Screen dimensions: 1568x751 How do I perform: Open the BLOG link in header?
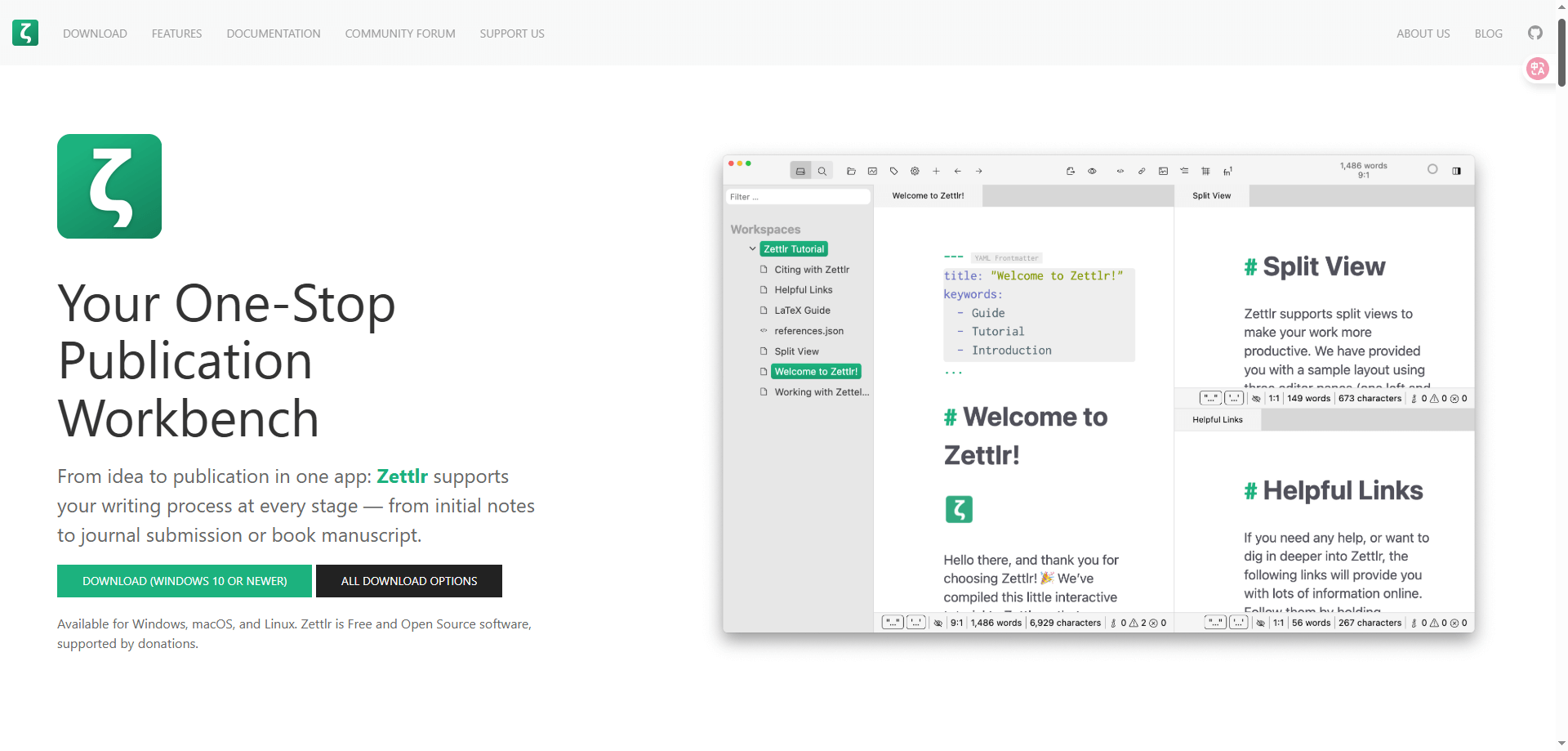pos(1488,34)
